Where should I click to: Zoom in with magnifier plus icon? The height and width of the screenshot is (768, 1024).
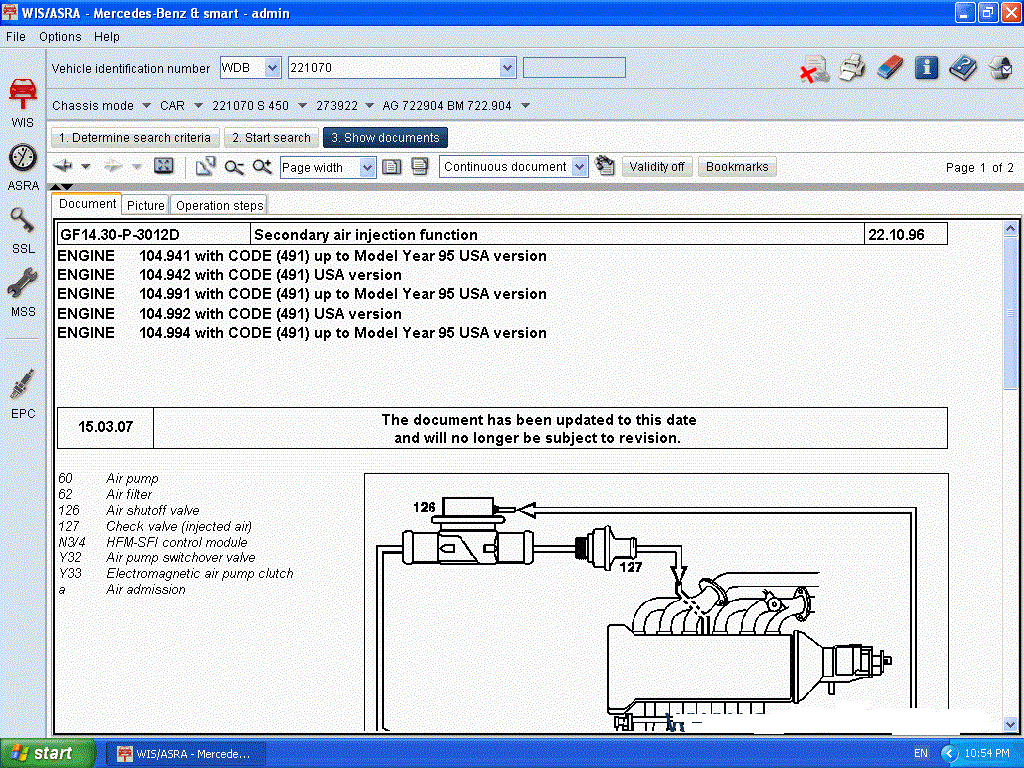click(x=262, y=167)
